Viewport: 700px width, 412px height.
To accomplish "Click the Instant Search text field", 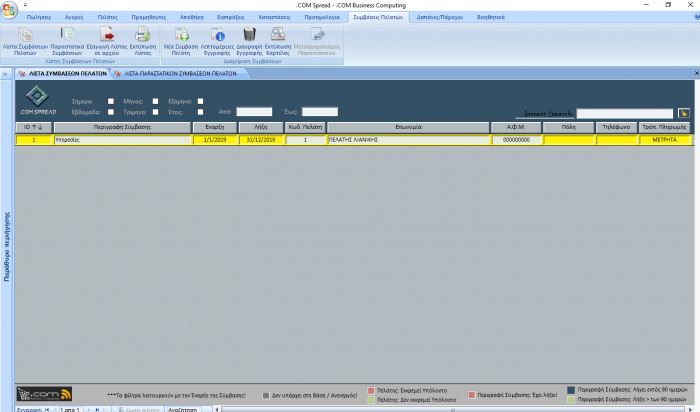I will (625, 113).
